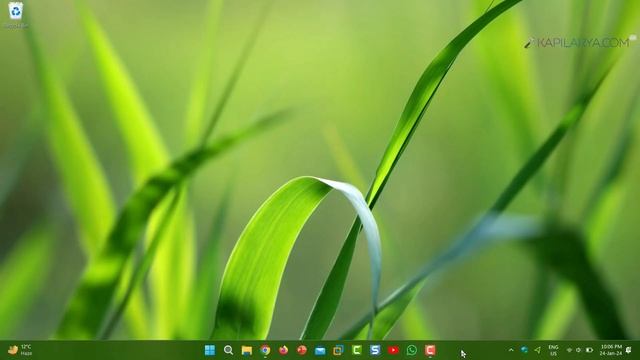This screenshot has width=640, height=360.
Task: Open notification center bell icon
Action: tap(629, 350)
